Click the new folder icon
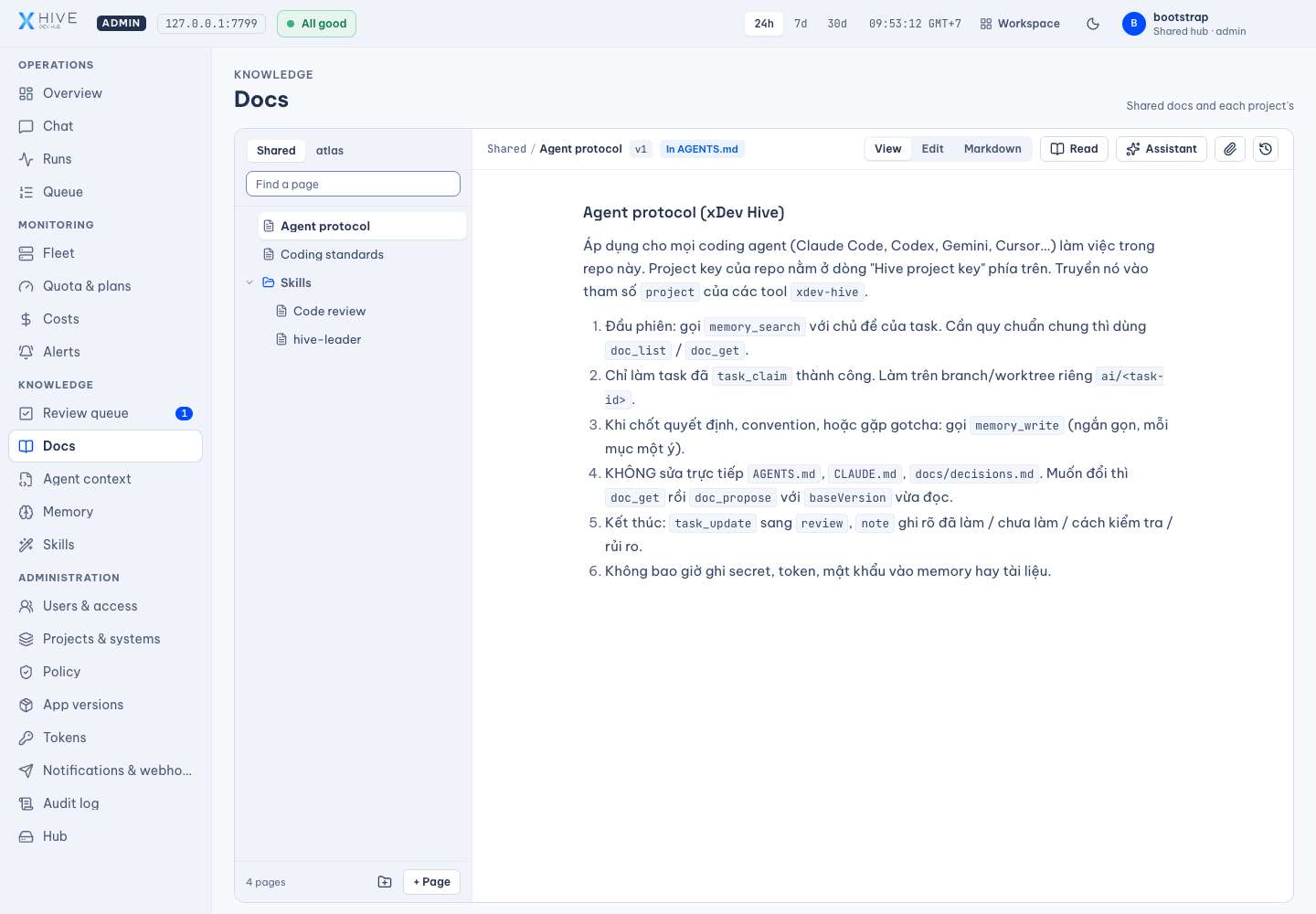The image size is (1316, 914). click(385, 882)
